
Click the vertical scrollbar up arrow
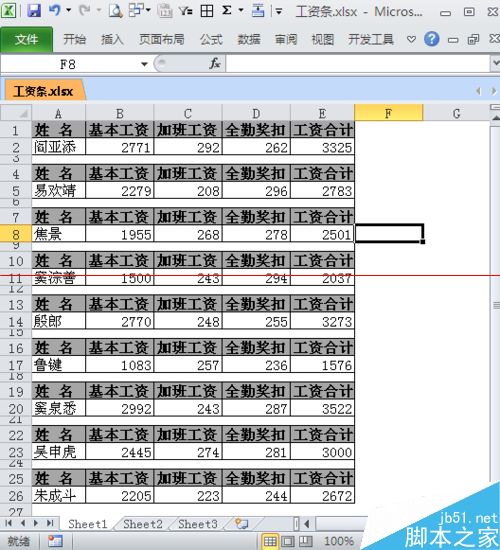(x=495, y=118)
